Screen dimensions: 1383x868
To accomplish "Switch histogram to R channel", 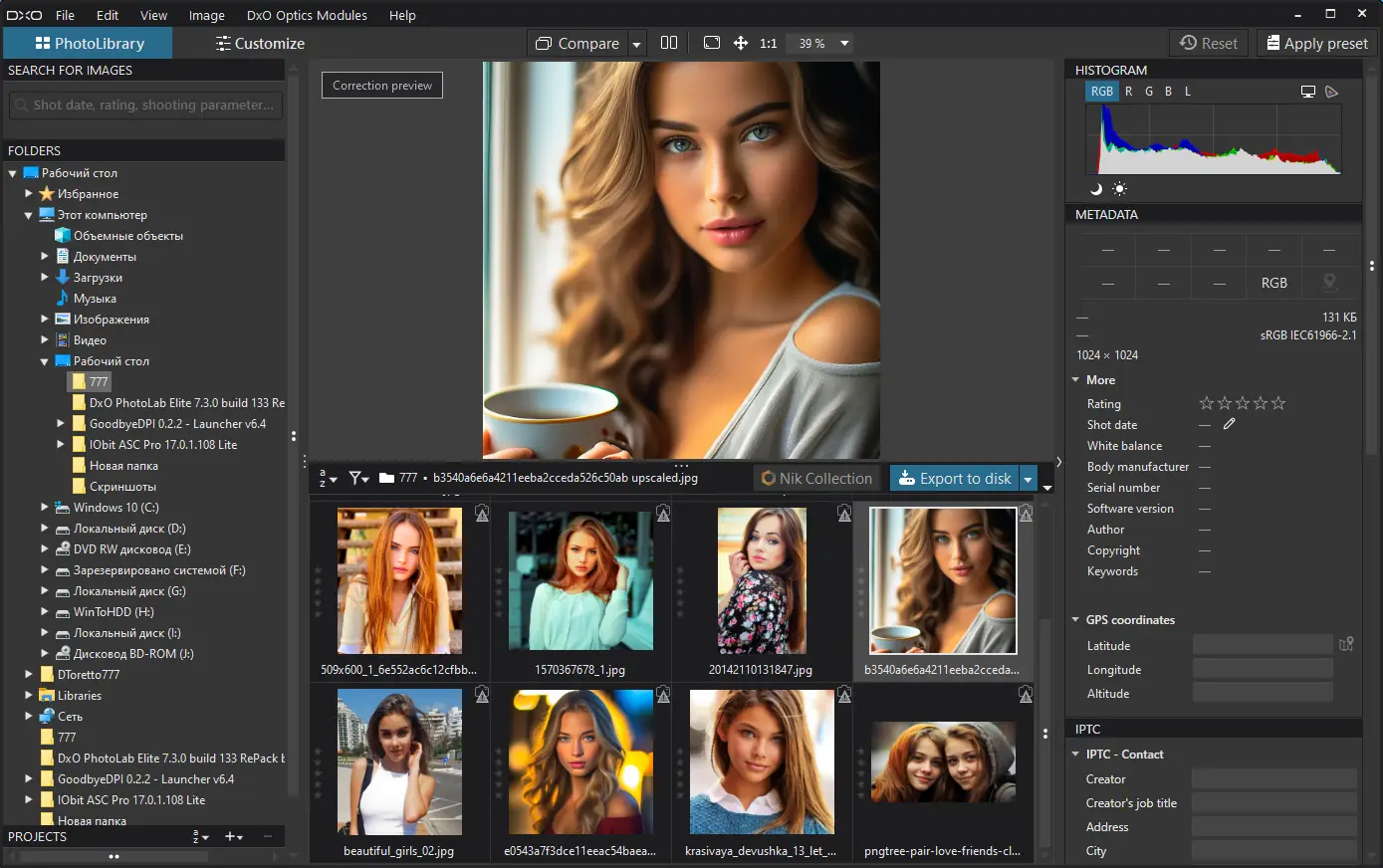I will 1128,92.
